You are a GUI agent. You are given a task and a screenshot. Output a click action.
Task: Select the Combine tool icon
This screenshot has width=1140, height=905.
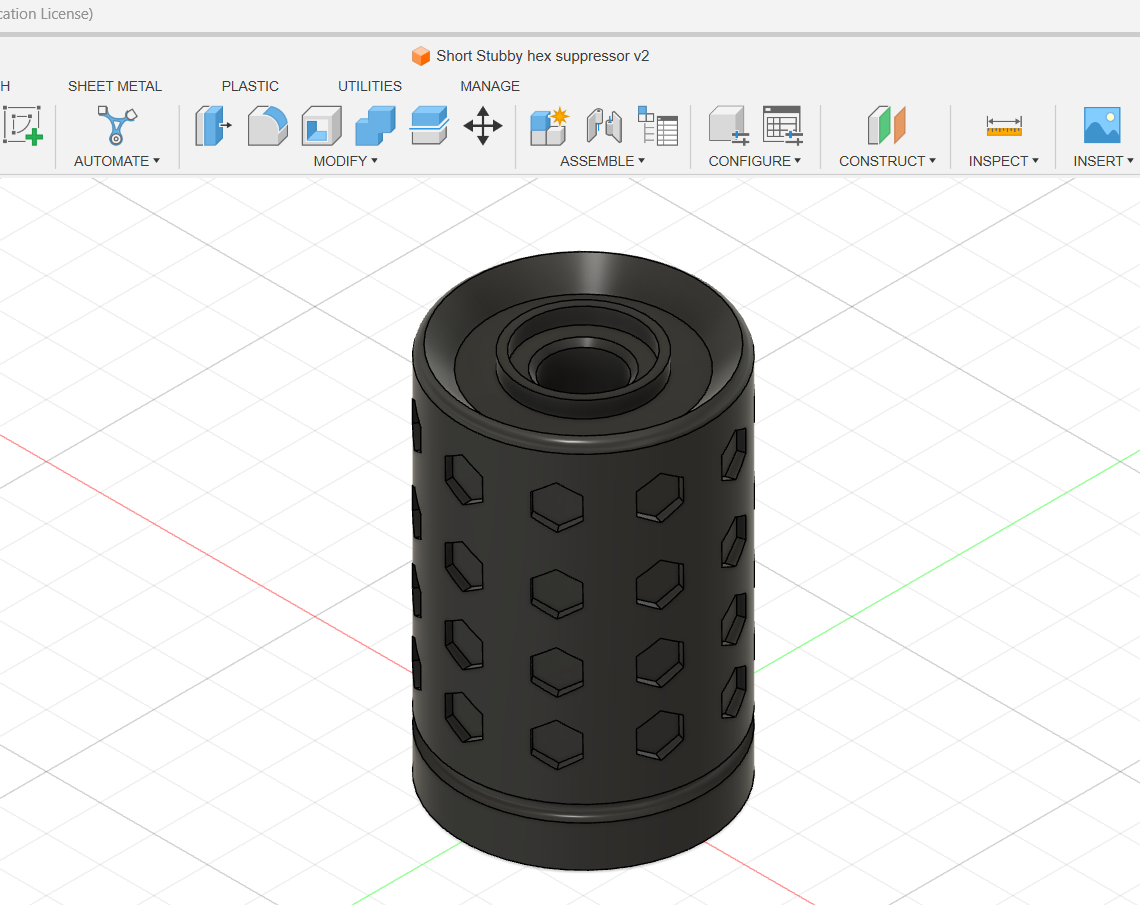click(375, 126)
